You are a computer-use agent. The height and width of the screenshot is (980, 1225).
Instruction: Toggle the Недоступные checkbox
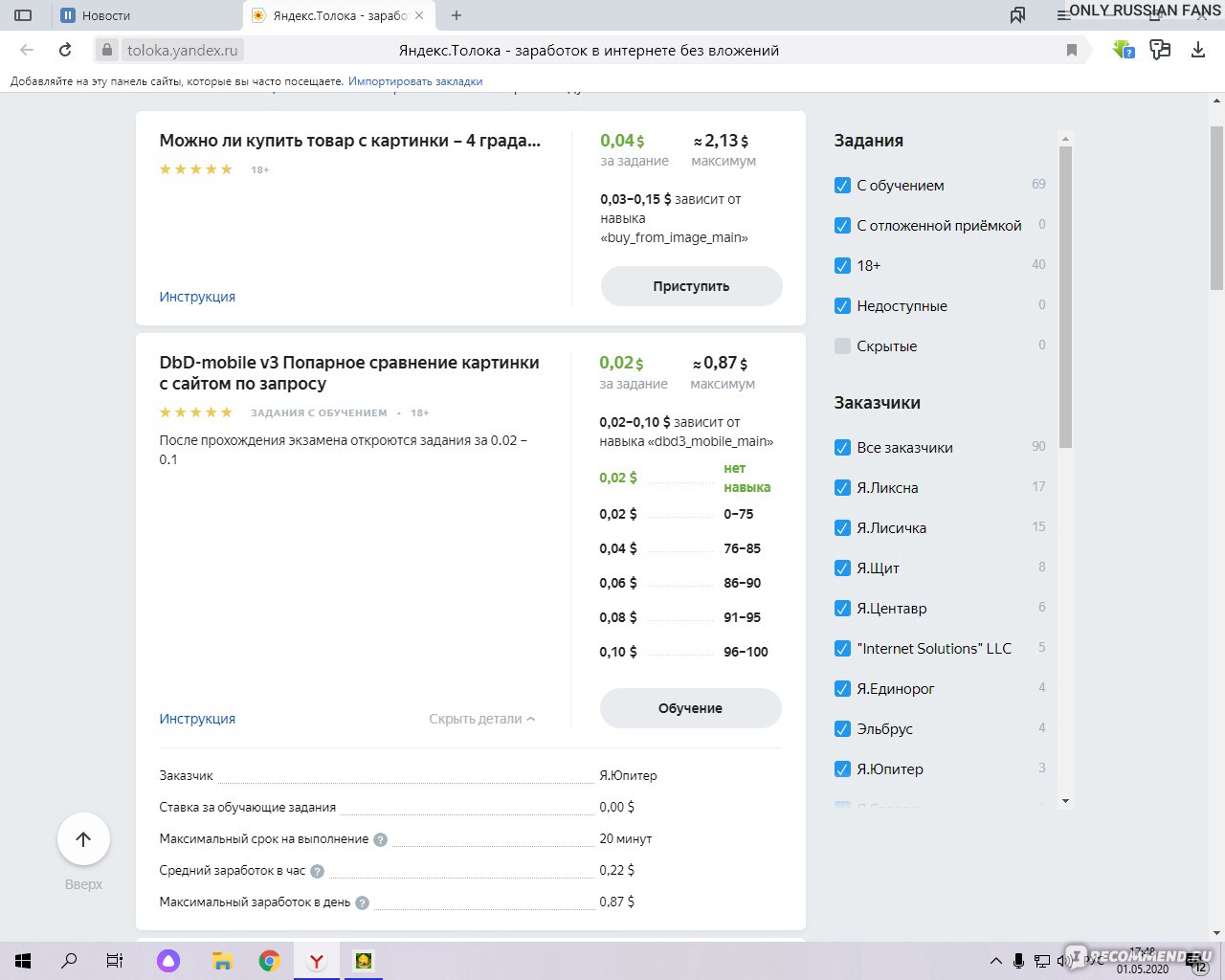[842, 306]
